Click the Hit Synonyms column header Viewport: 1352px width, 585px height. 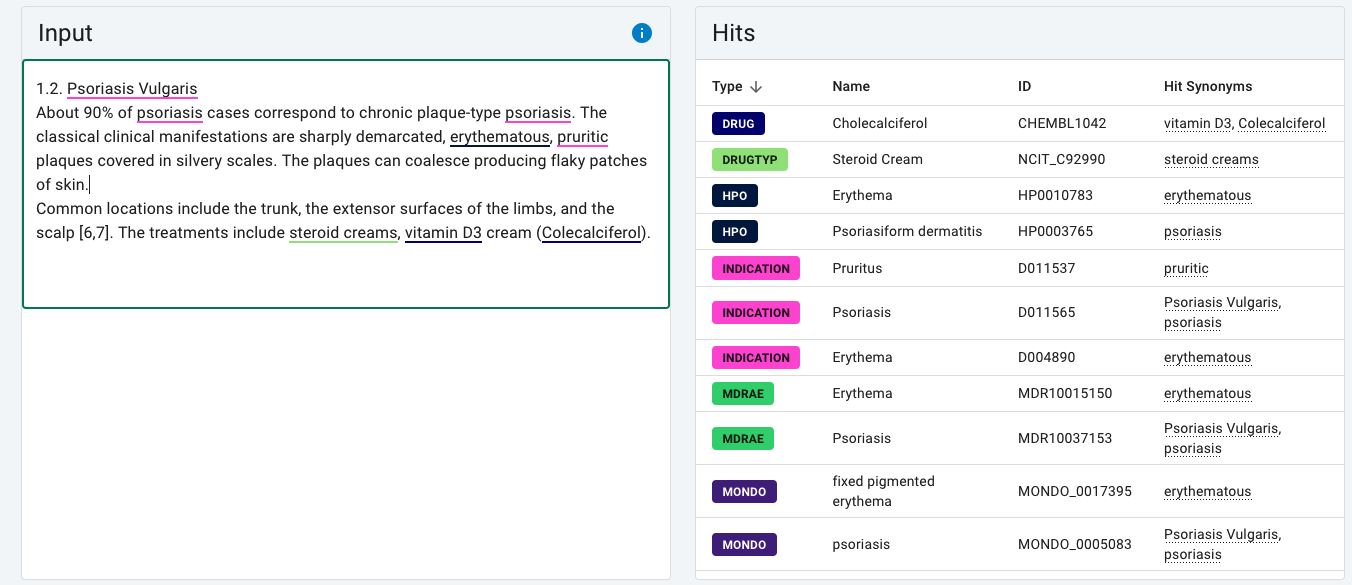(1208, 87)
